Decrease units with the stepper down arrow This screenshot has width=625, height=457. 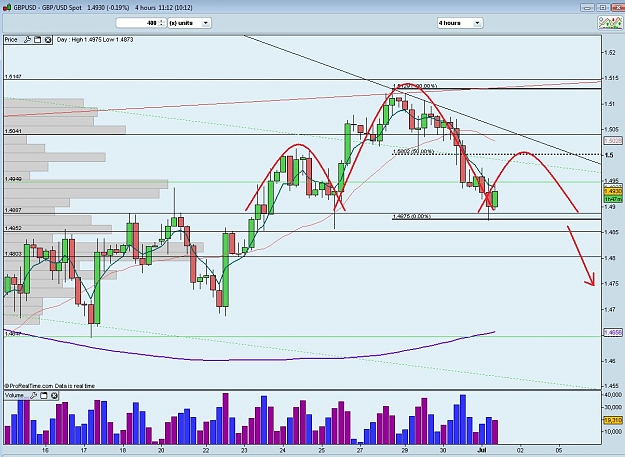(x=162, y=25)
